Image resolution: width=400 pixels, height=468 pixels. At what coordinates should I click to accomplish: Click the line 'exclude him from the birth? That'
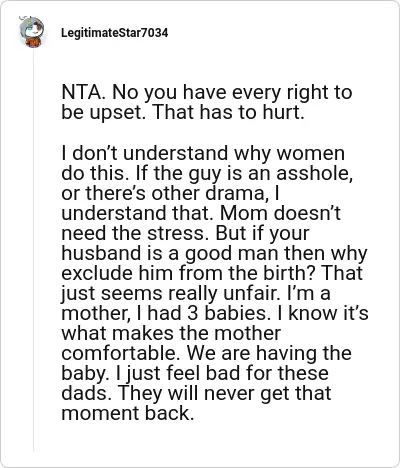[x=212, y=273]
